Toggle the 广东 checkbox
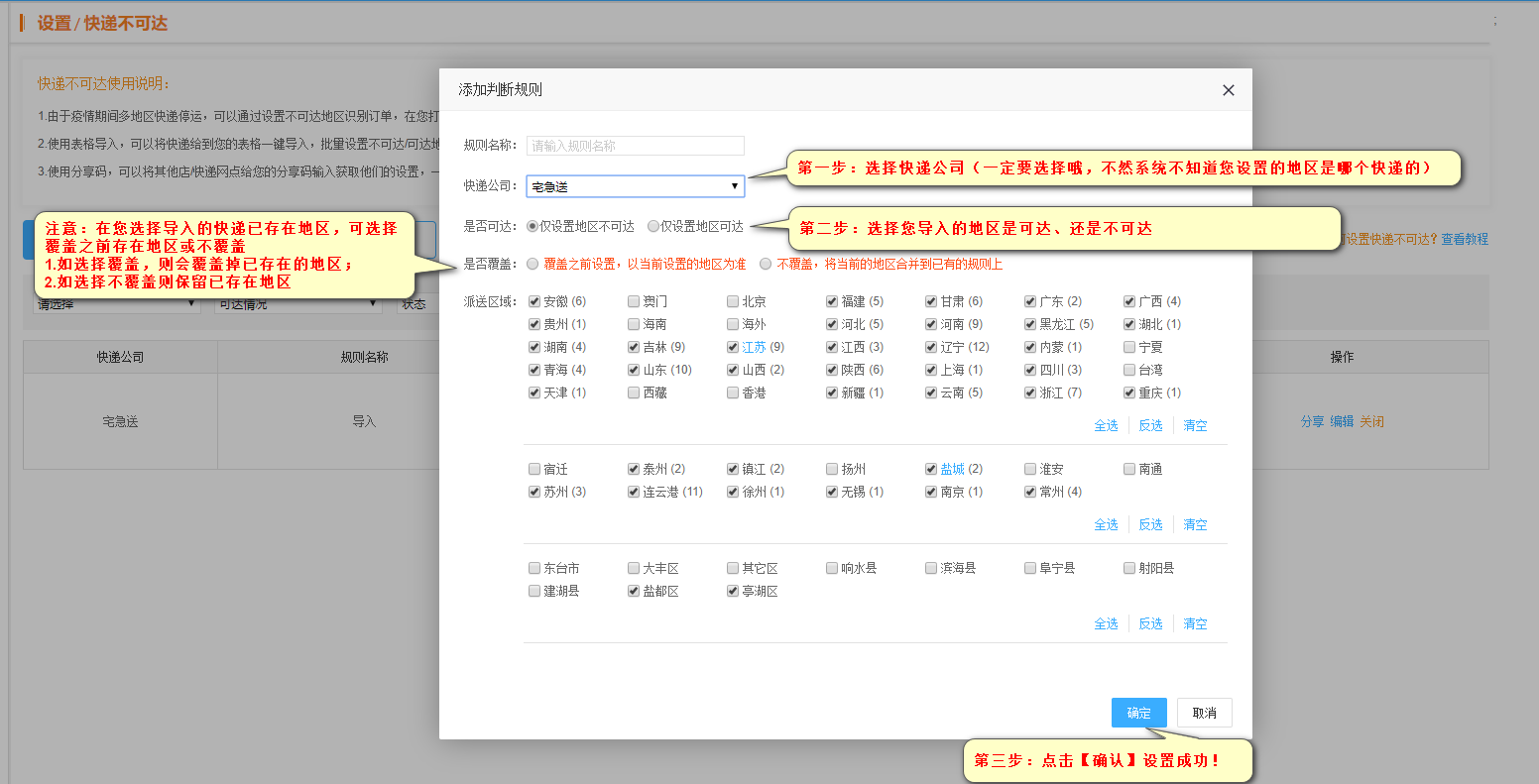Viewport: 1539px width, 784px height. pyautogui.click(x=1030, y=301)
